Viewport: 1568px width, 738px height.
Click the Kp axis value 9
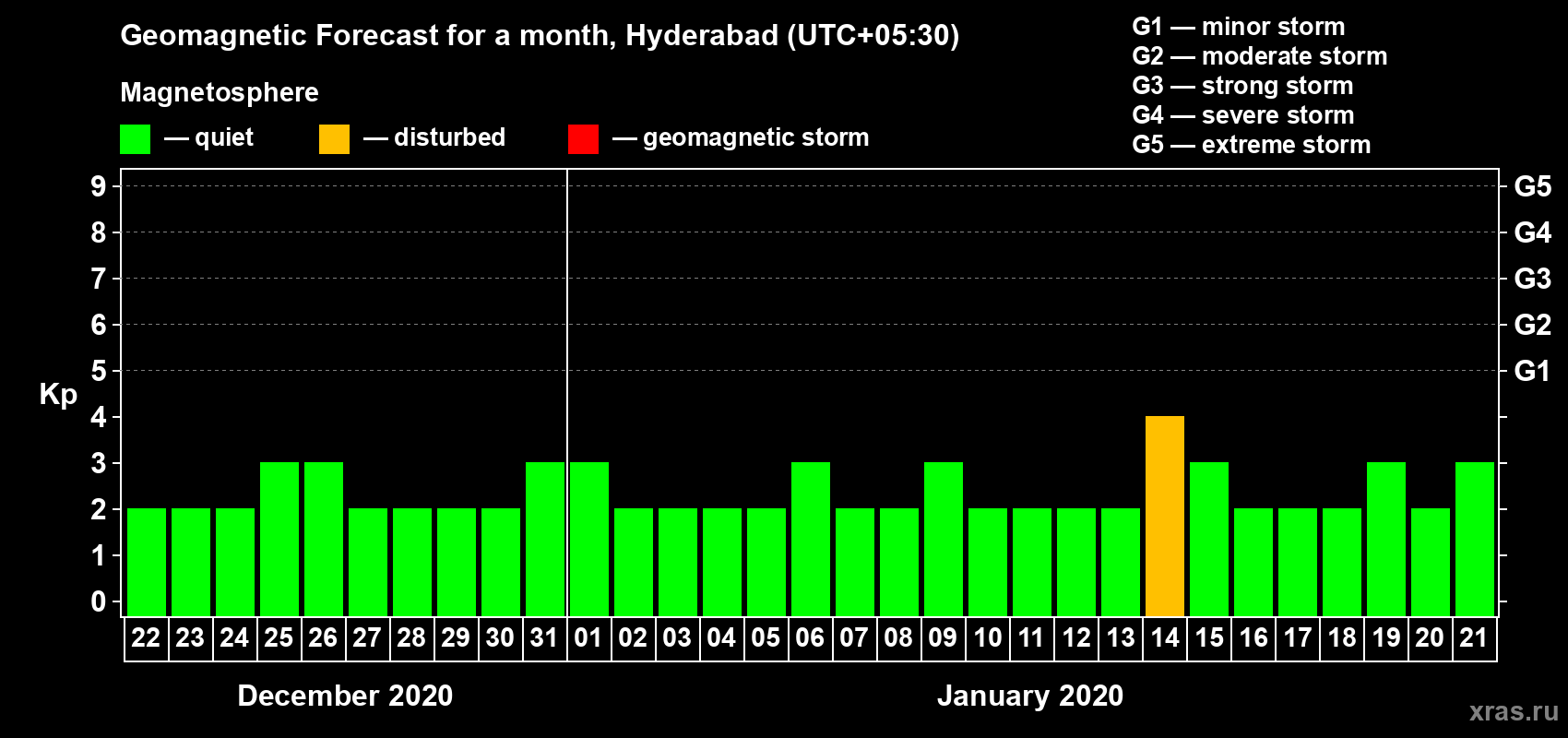(x=99, y=186)
